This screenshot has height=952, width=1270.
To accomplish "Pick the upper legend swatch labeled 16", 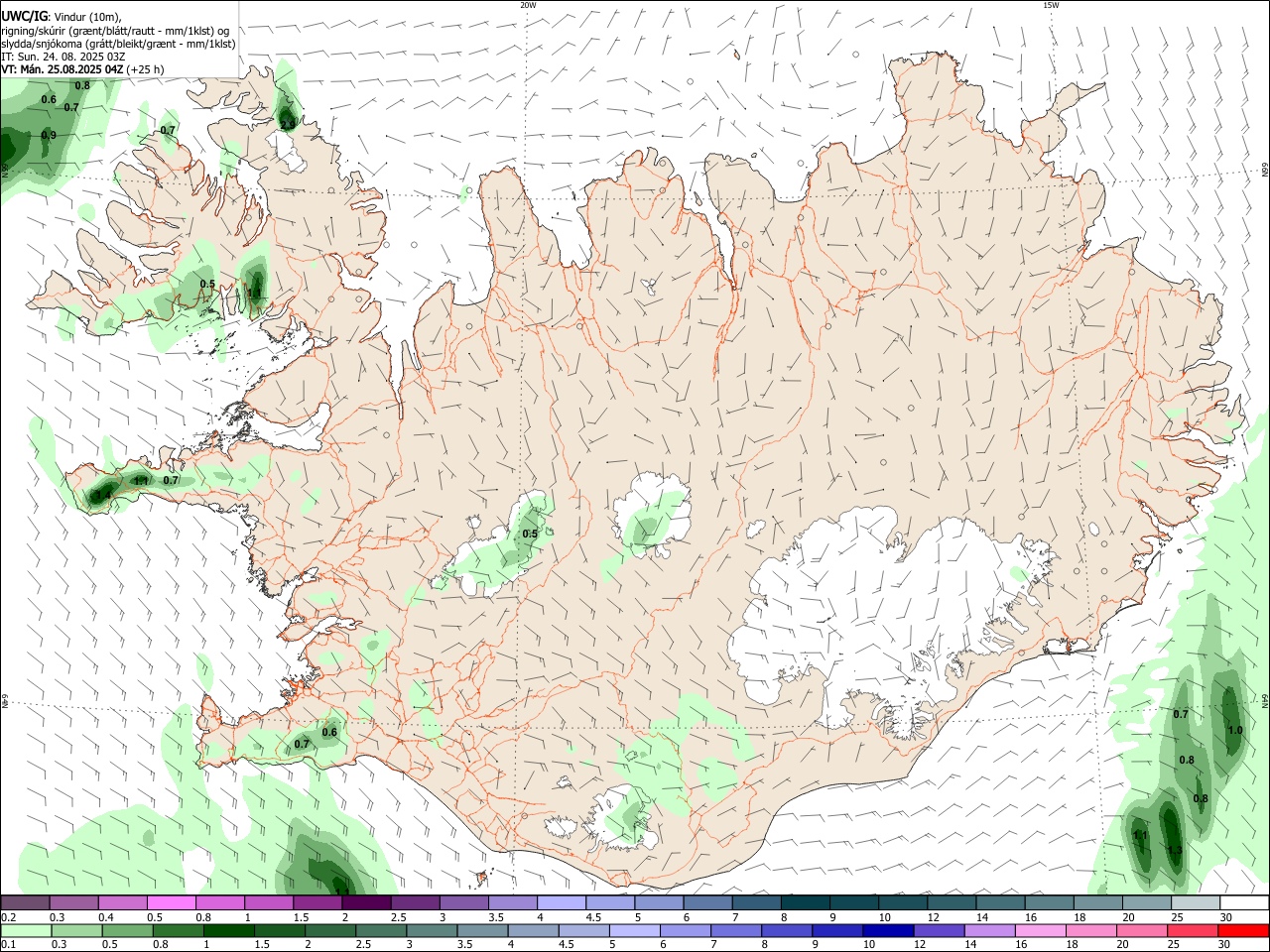I will click(1050, 902).
